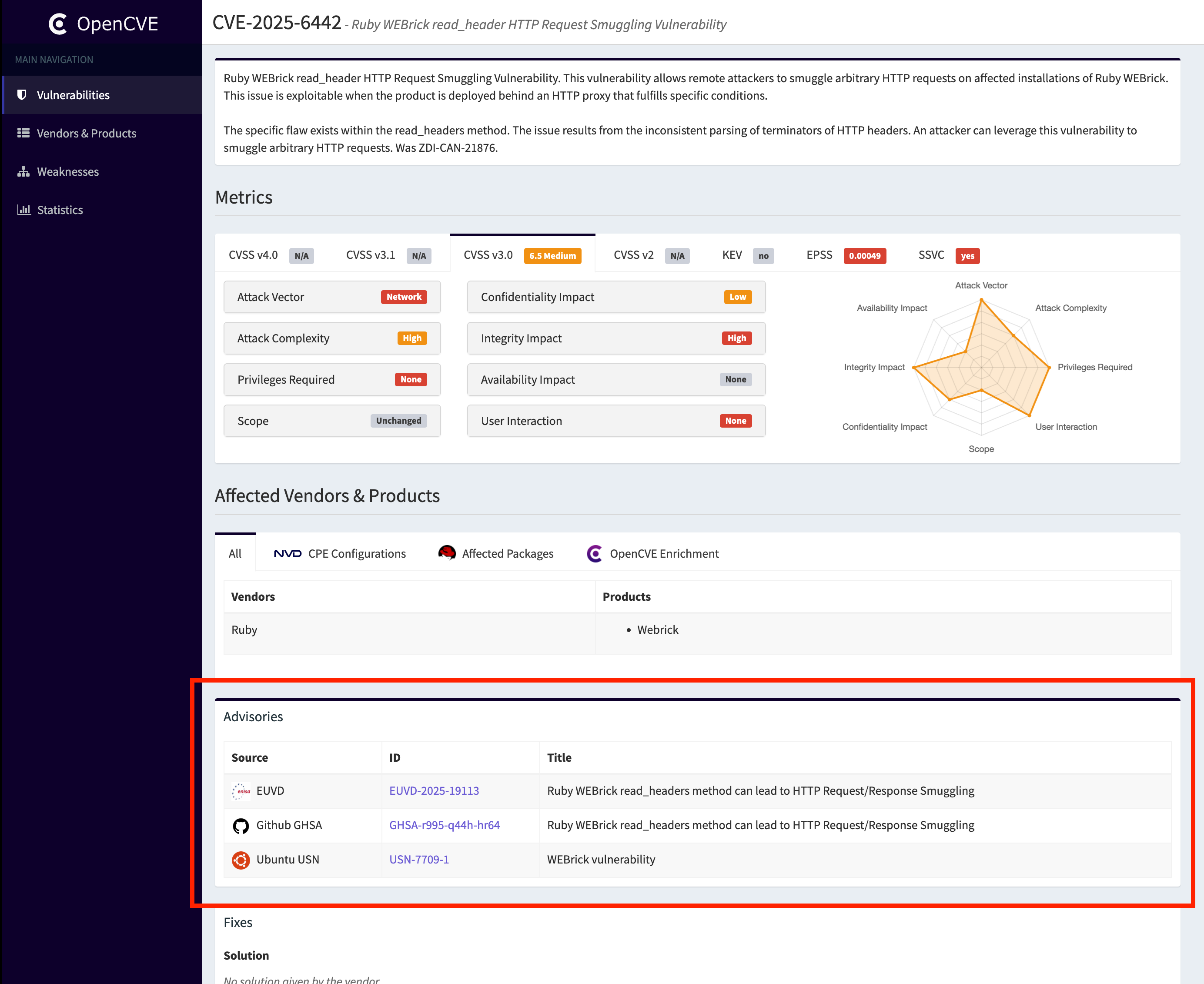Image resolution: width=1204 pixels, height=984 pixels.
Task: Click the radar chart Integrity Impact label
Action: (x=874, y=367)
